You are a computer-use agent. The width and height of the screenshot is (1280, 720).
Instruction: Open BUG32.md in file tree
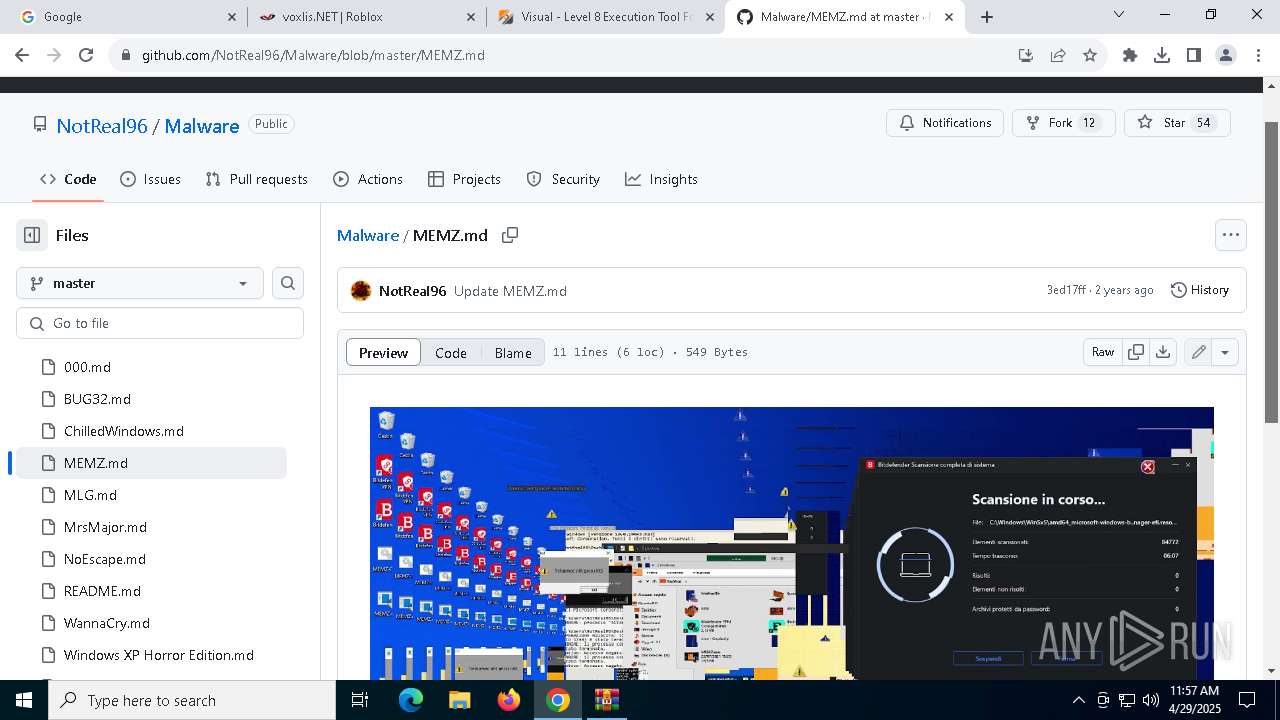[x=97, y=399]
